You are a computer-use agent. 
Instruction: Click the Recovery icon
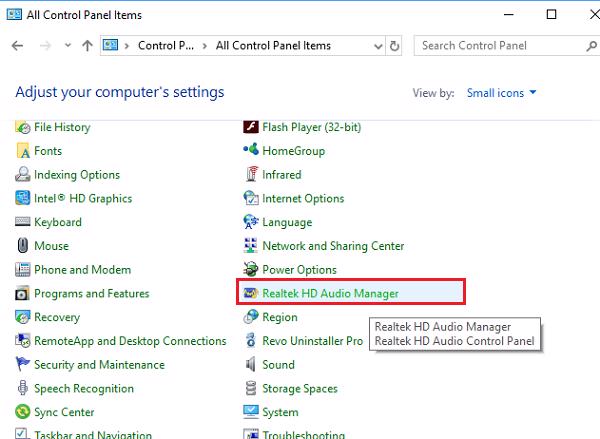(23, 317)
